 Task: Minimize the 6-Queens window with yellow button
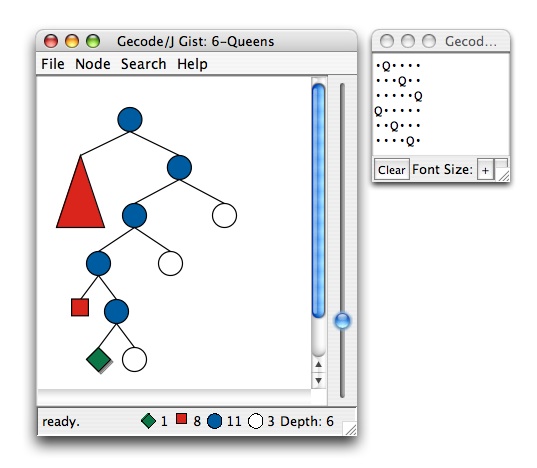click(72, 41)
